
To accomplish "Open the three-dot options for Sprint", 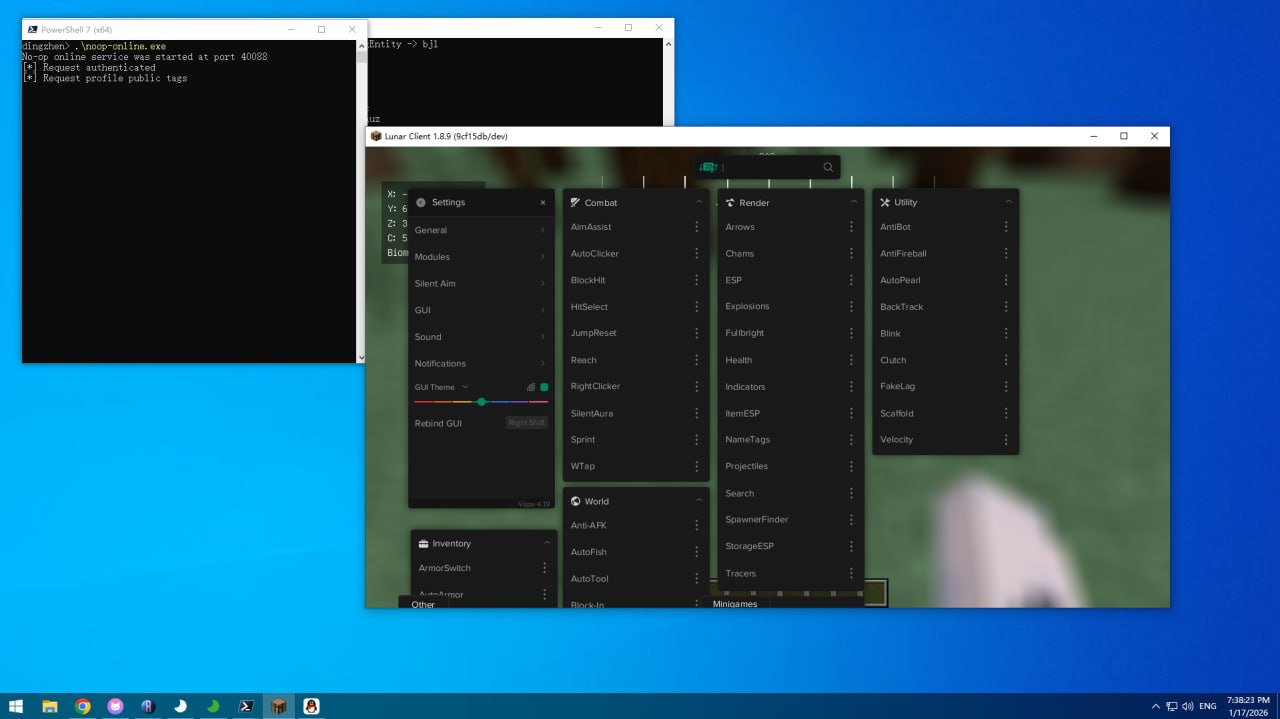I will (x=697, y=440).
